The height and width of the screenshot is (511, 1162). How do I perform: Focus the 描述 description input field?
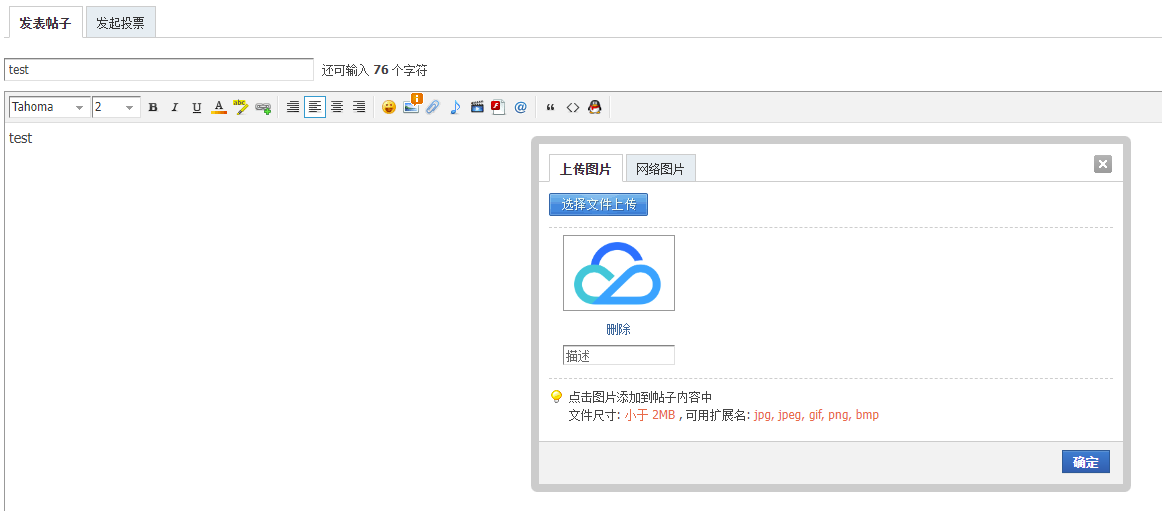click(619, 355)
